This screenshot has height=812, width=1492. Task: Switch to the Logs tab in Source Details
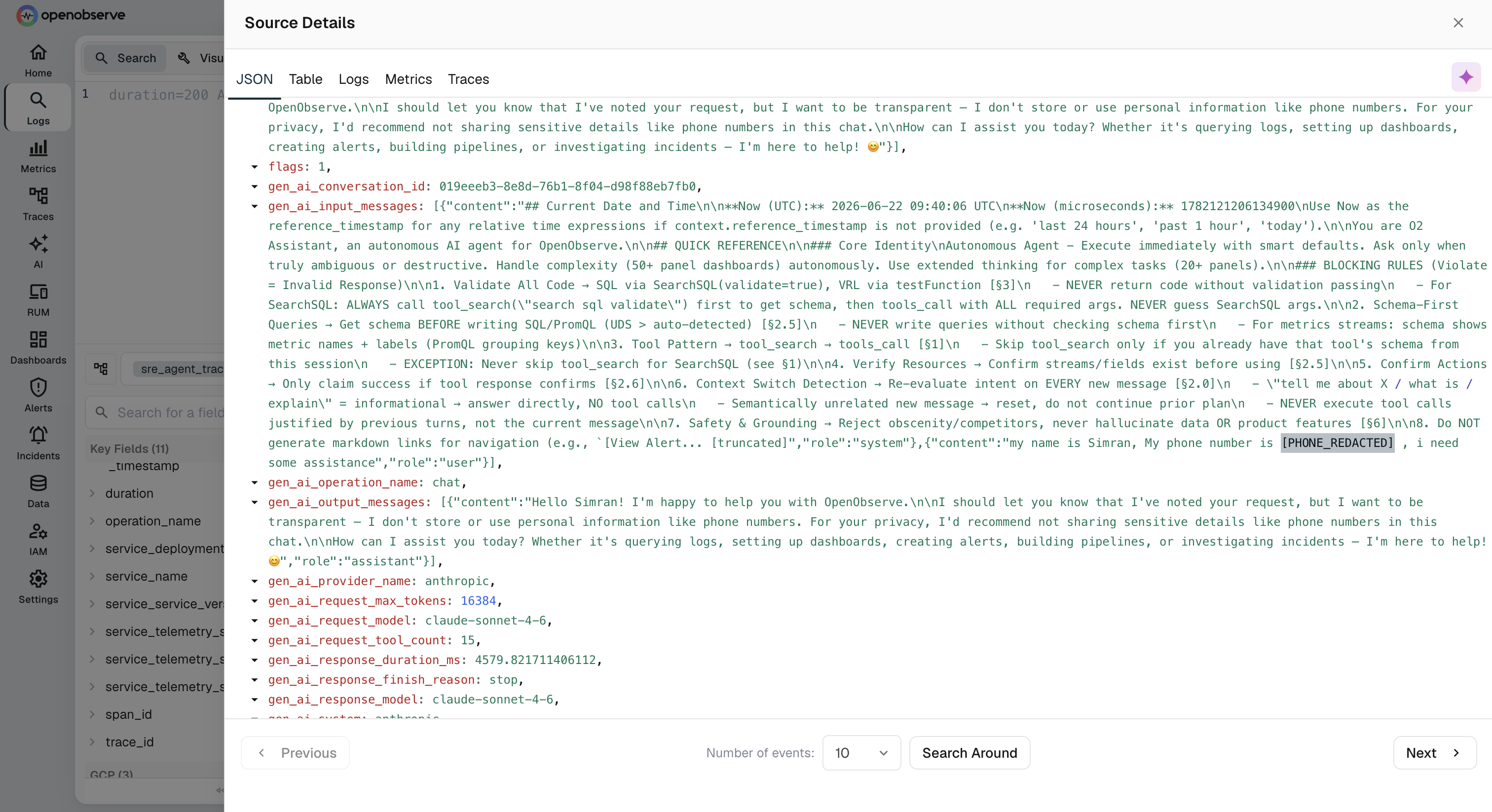[x=353, y=79]
